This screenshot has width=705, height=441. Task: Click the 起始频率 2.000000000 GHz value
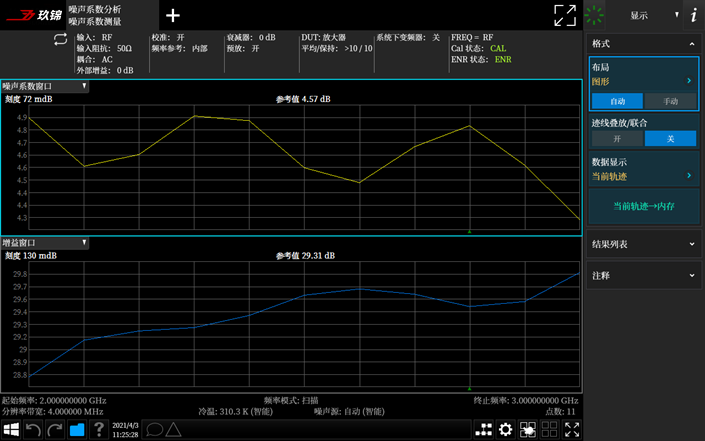click(x=54, y=401)
